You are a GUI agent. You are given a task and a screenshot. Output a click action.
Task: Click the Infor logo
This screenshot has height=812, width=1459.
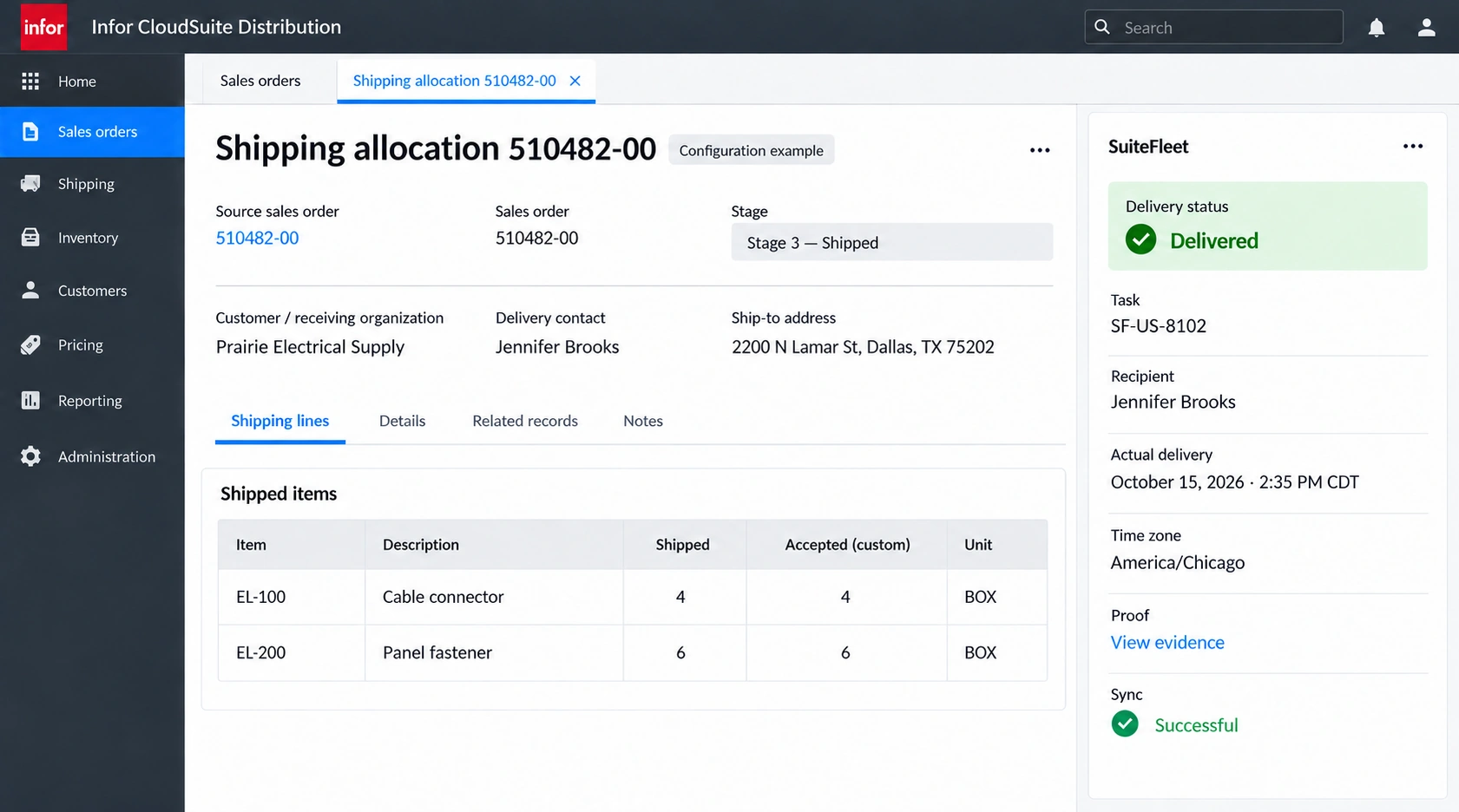(x=43, y=27)
